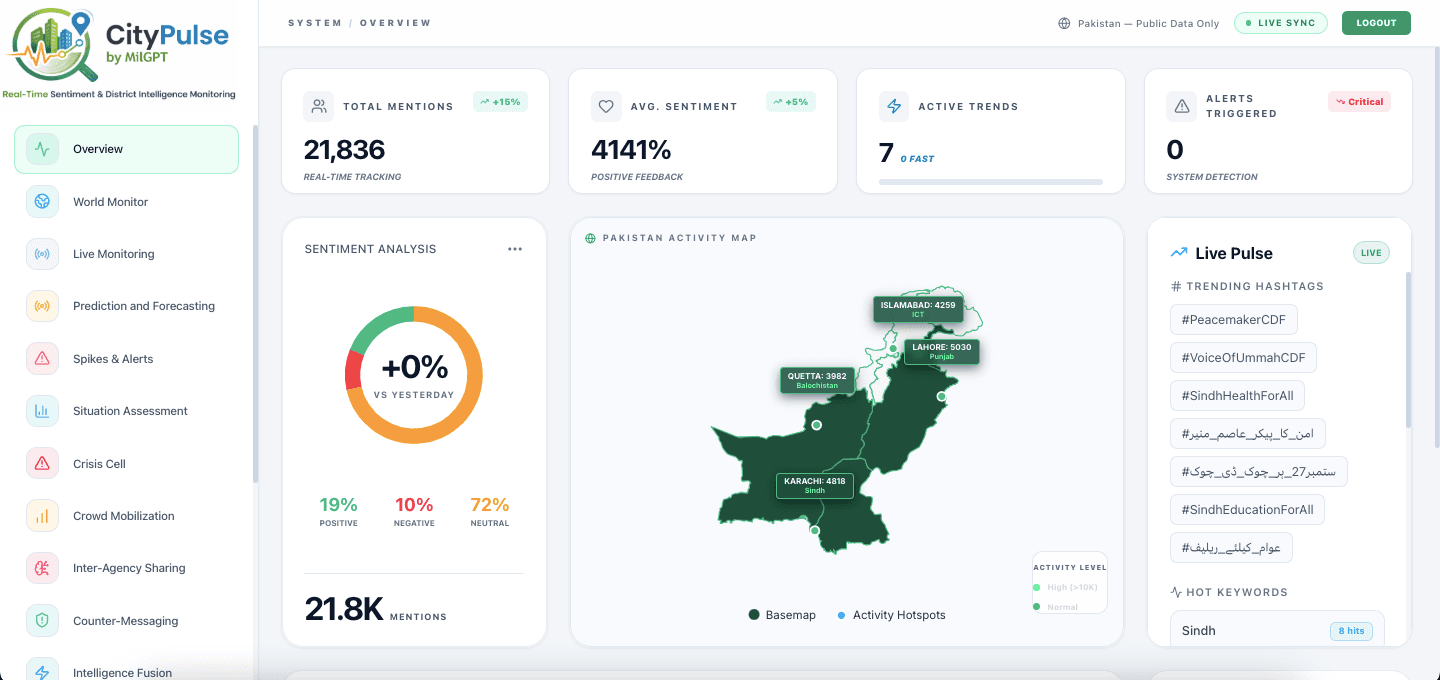Click the +15% trend badge
Image resolution: width=1440 pixels, height=680 pixels.
pyautogui.click(x=500, y=102)
